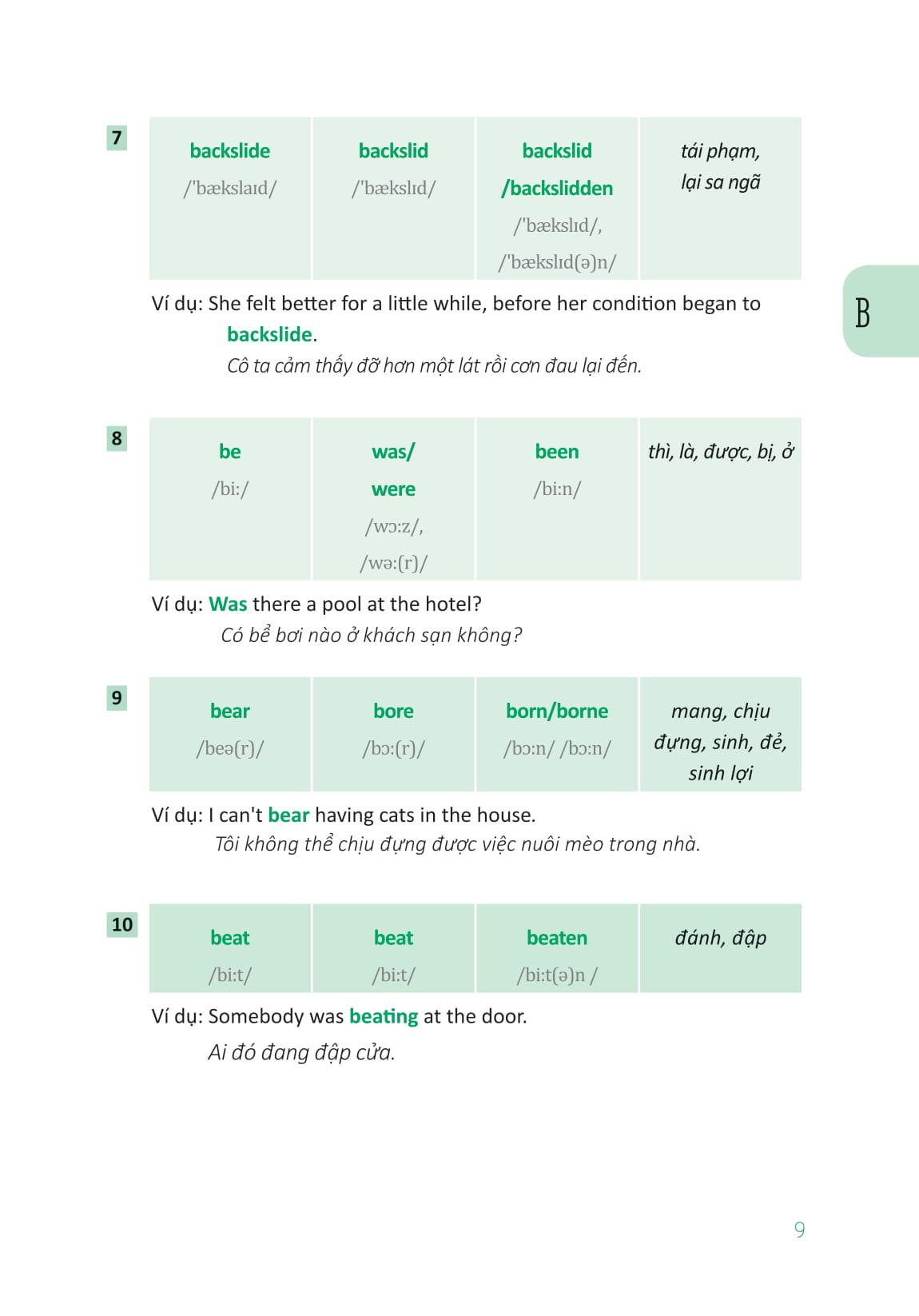This screenshot has width=919, height=1316.
Task: Select the past form "were"
Action: coord(393,489)
